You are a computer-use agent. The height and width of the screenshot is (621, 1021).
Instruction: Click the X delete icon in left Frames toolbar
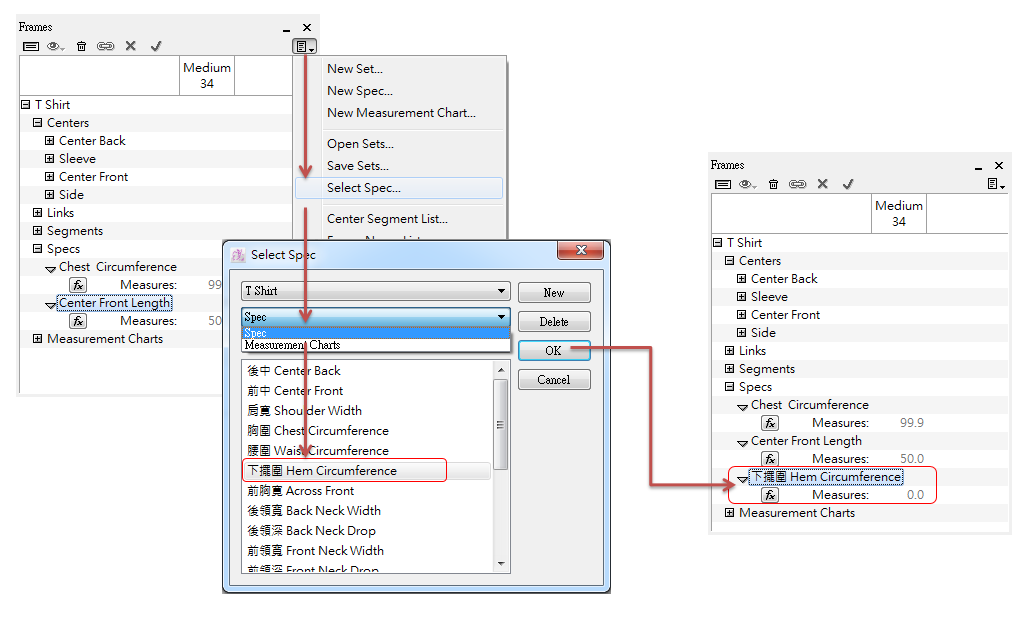click(x=130, y=46)
